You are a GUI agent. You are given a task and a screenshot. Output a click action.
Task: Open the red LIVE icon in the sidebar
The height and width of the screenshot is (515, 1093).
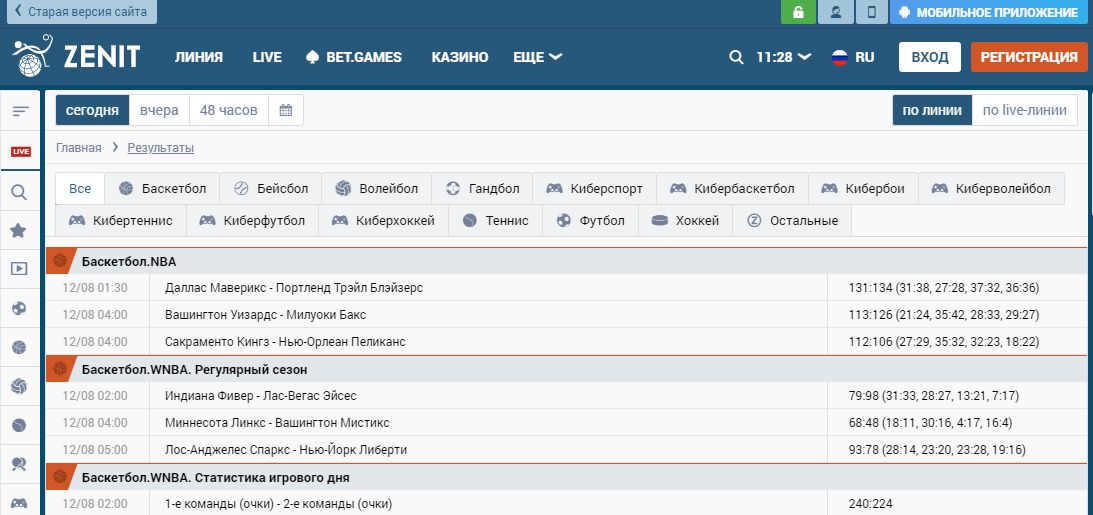(x=20, y=151)
